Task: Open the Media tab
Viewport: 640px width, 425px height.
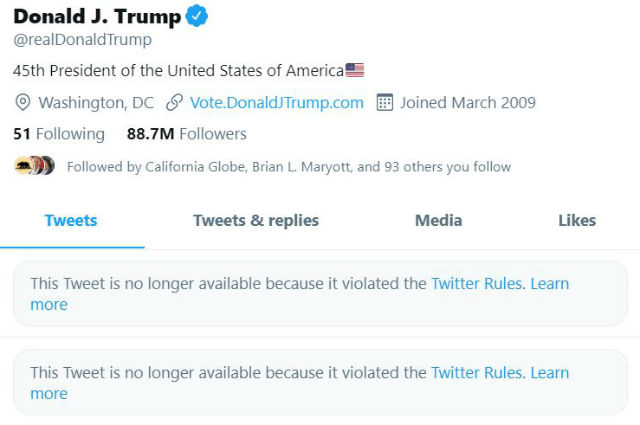Action: [x=438, y=221]
